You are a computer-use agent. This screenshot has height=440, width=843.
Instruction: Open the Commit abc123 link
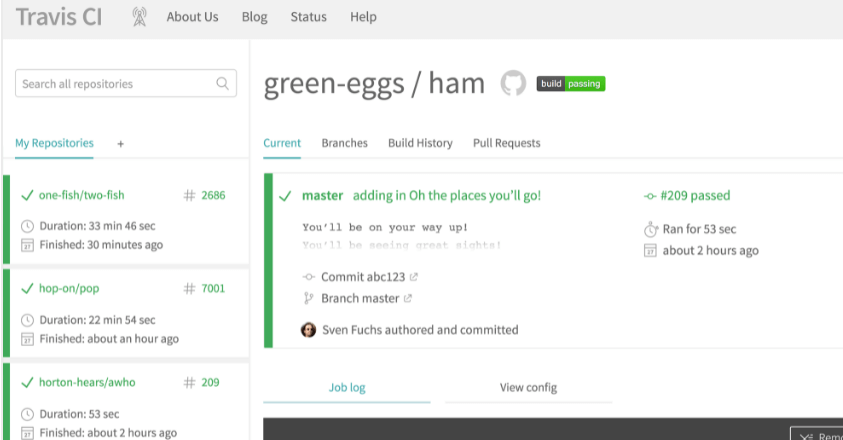tap(363, 277)
